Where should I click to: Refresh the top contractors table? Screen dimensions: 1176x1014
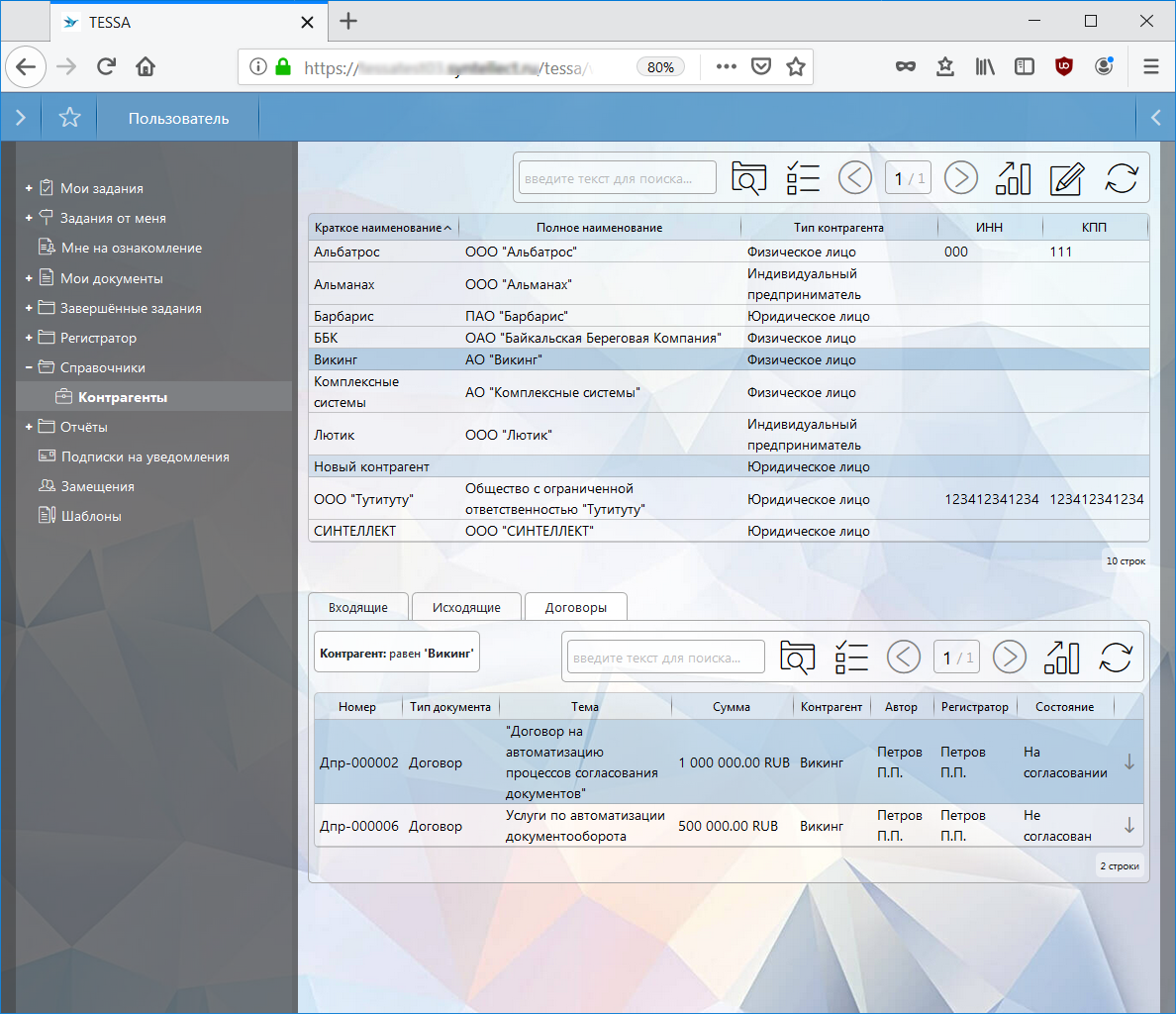click(x=1122, y=178)
